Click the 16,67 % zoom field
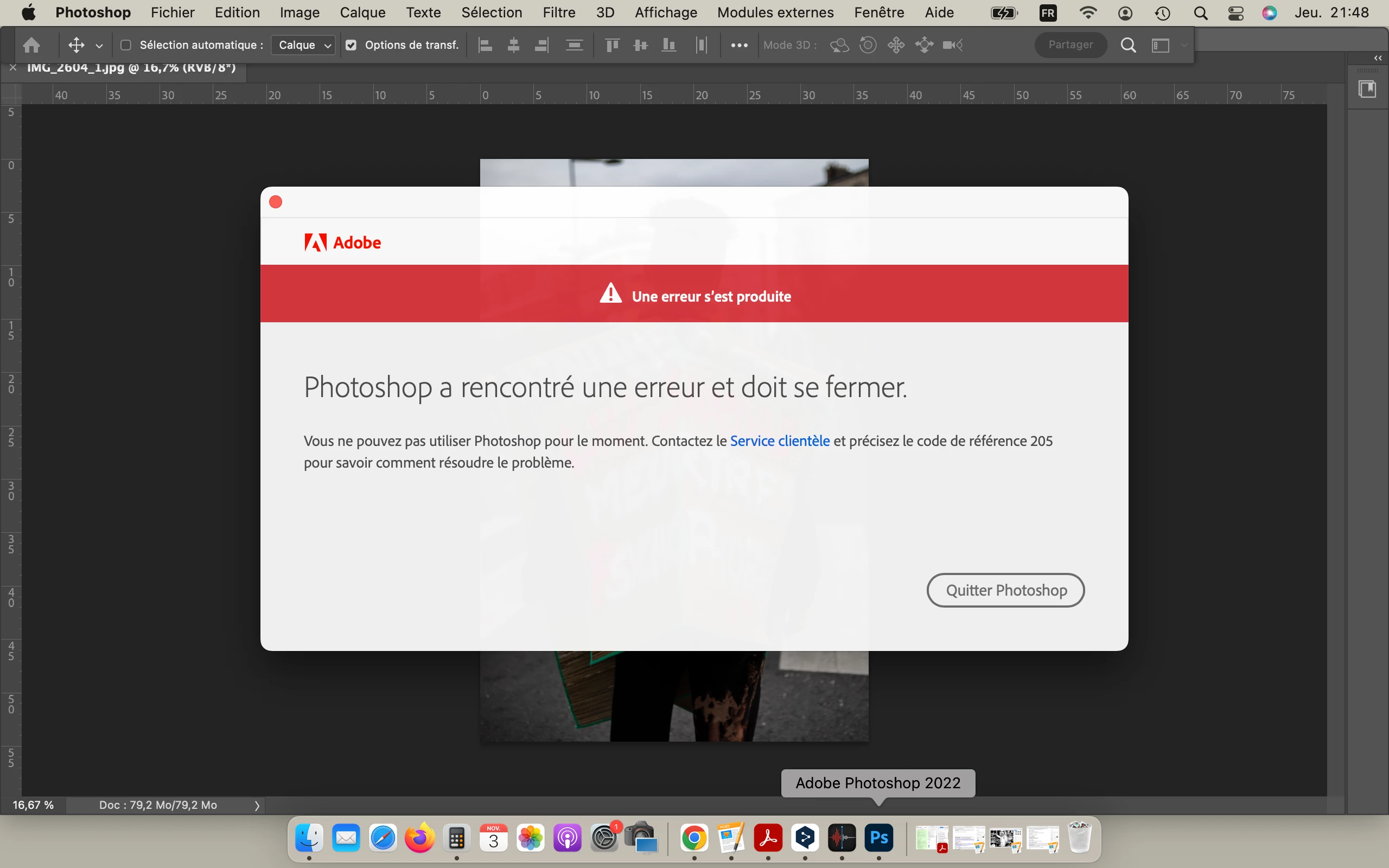 pyautogui.click(x=33, y=805)
